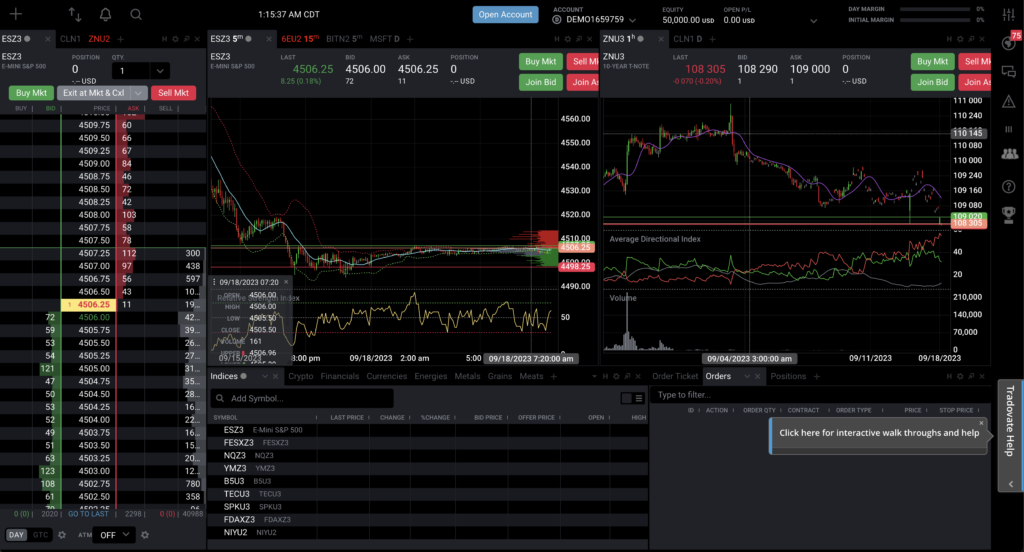Screen dimensions: 1024x552
Task: Open the Orders tab dropdown chevron
Action: click(746, 376)
